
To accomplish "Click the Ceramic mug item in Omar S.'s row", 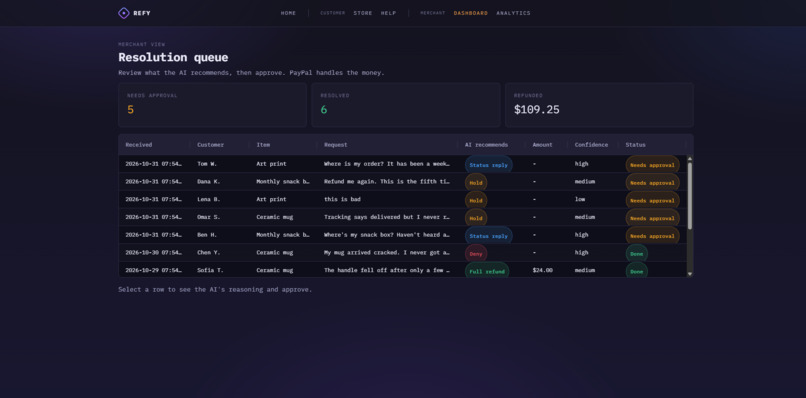I will [274, 217].
